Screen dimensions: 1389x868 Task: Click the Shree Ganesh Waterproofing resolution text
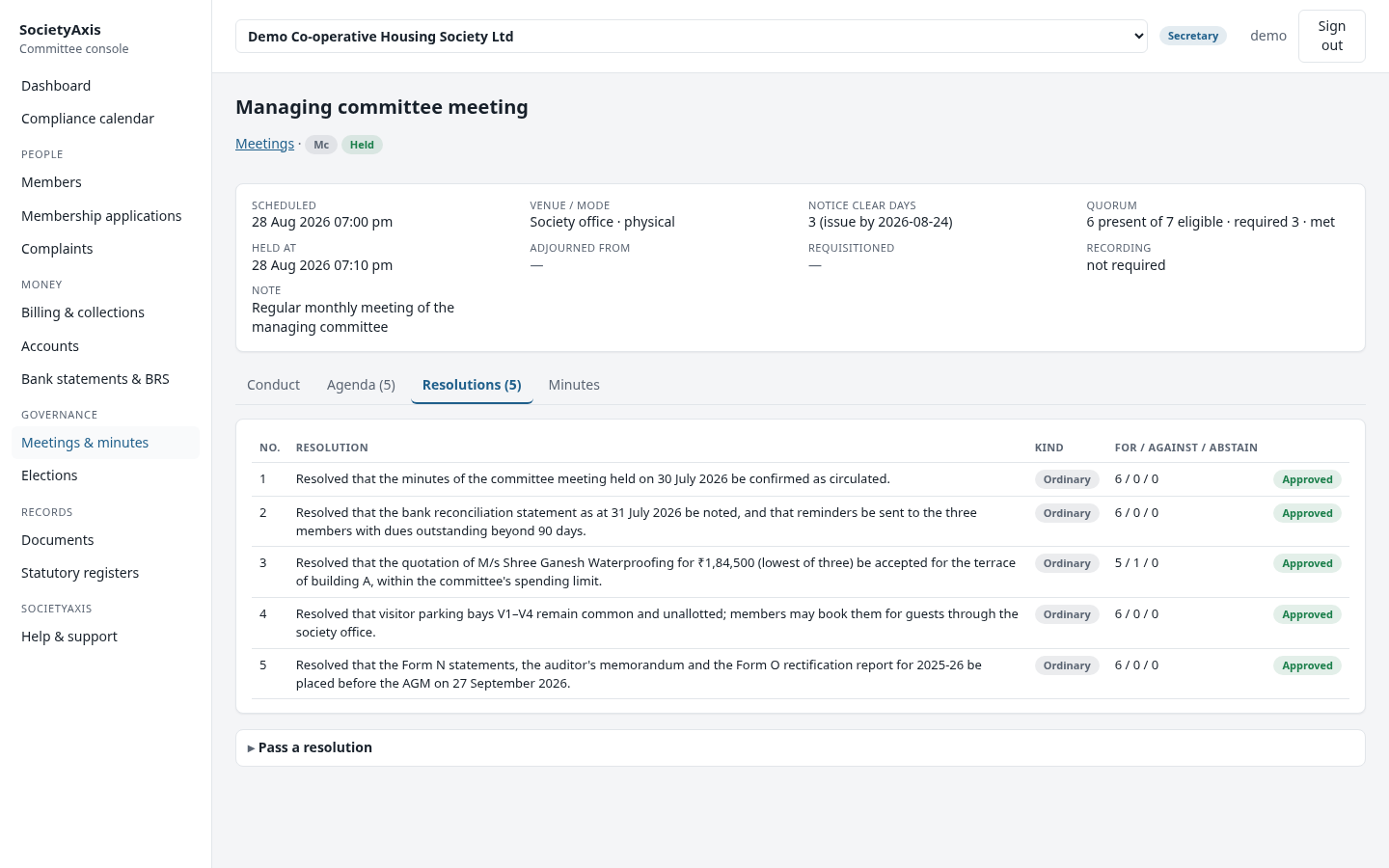coord(656,572)
